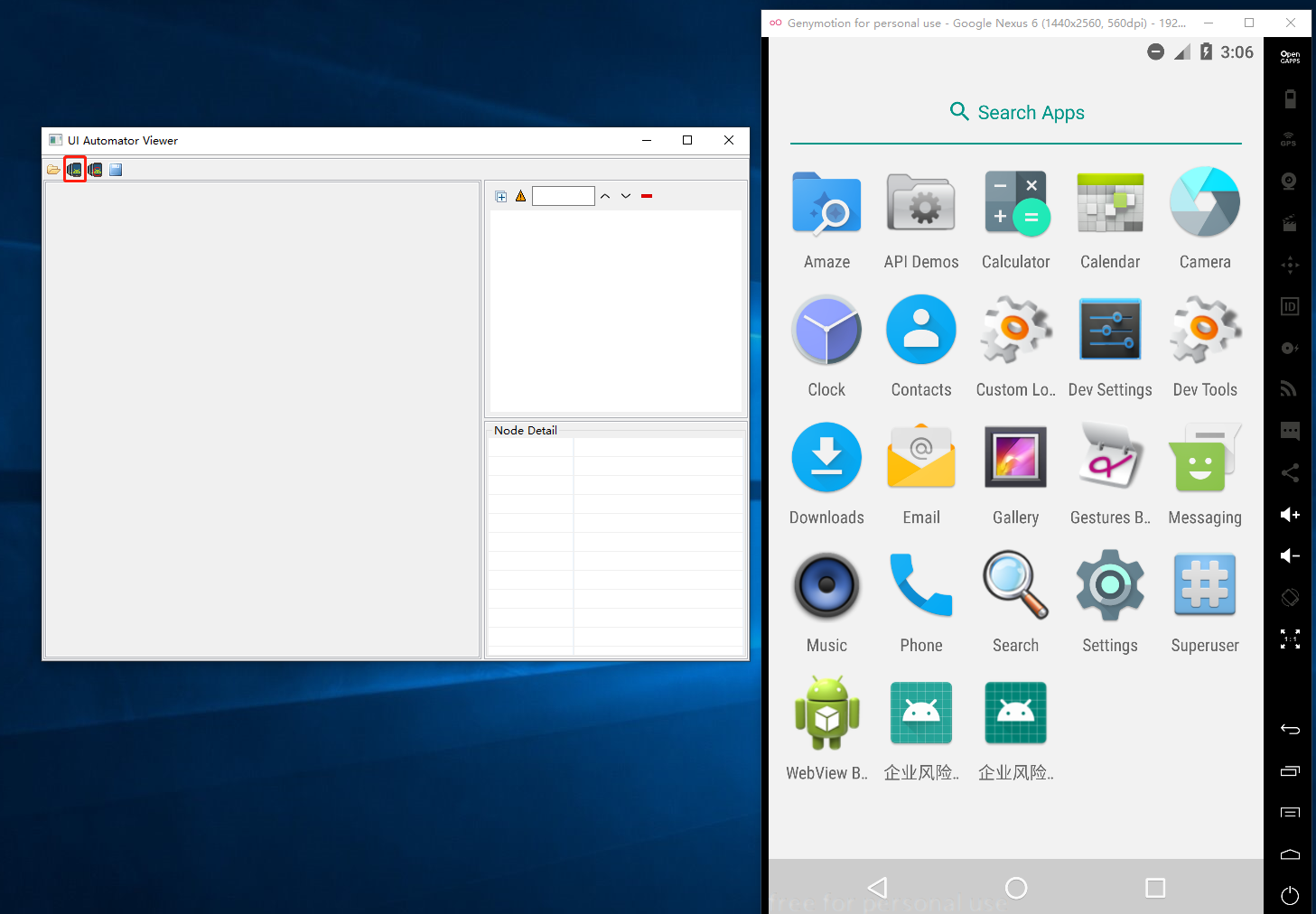1316x914 pixels.
Task: Open the Android Settings app
Action: (x=1110, y=603)
